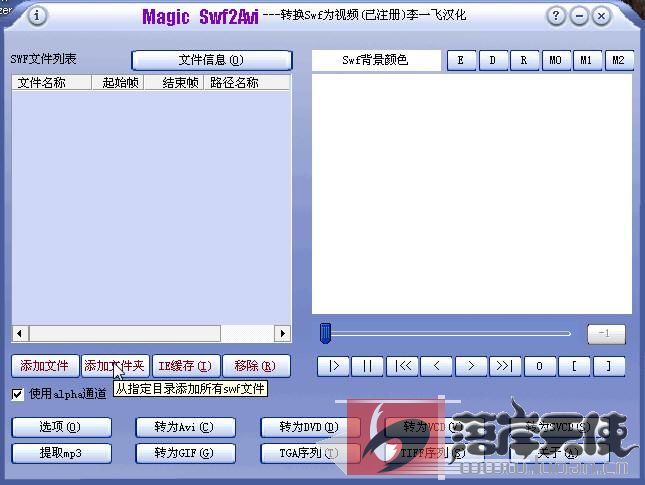Click TGA序列 (T) button

pyautogui.click(x=311, y=453)
